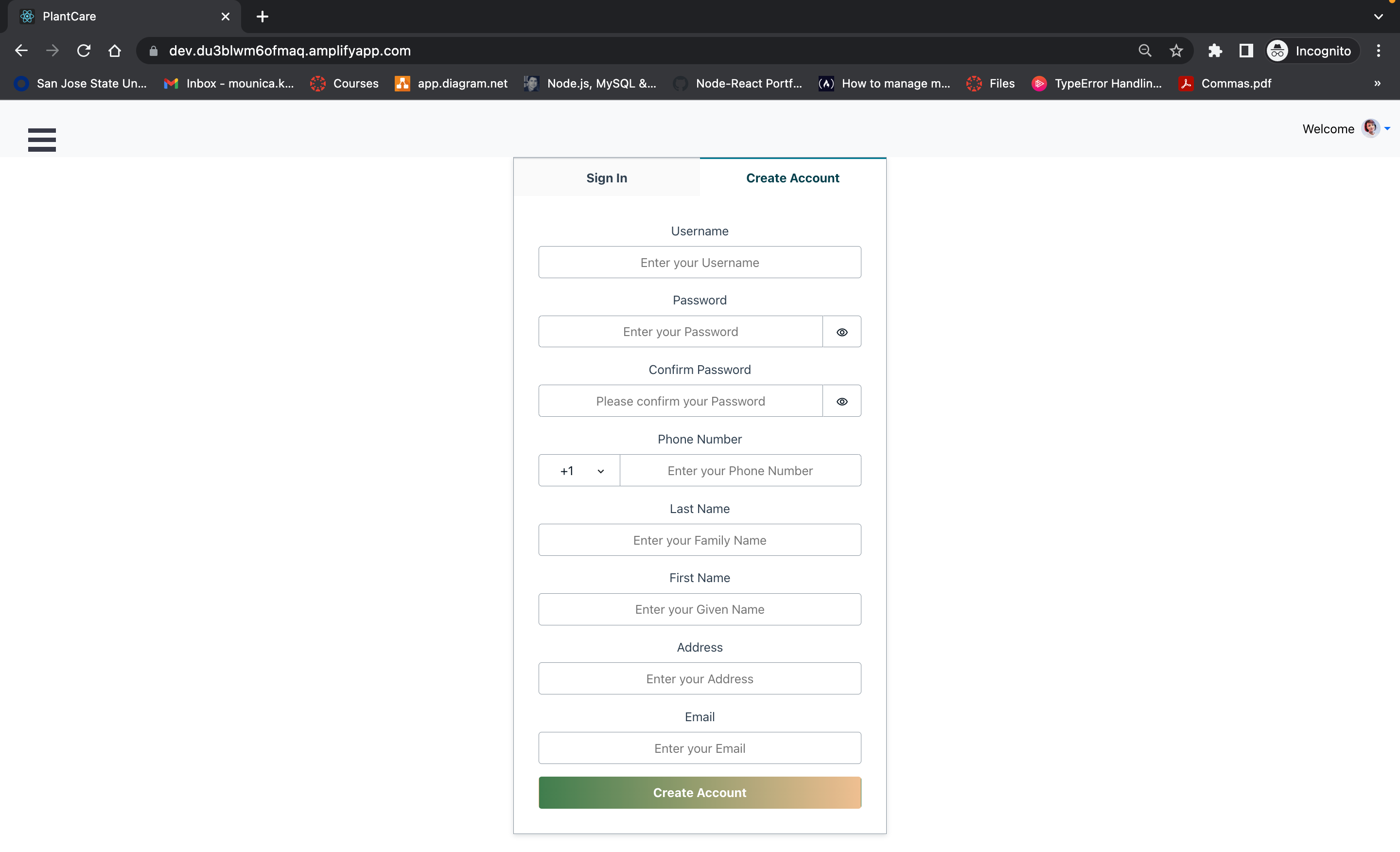
Task: Show more bookmarks with double chevron
Action: (1377, 84)
